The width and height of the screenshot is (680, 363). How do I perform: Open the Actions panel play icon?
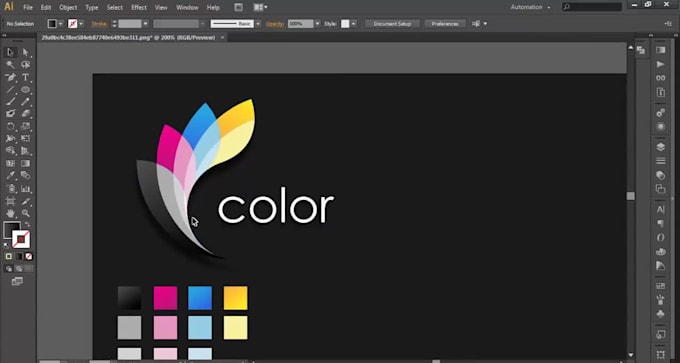[x=660, y=64]
